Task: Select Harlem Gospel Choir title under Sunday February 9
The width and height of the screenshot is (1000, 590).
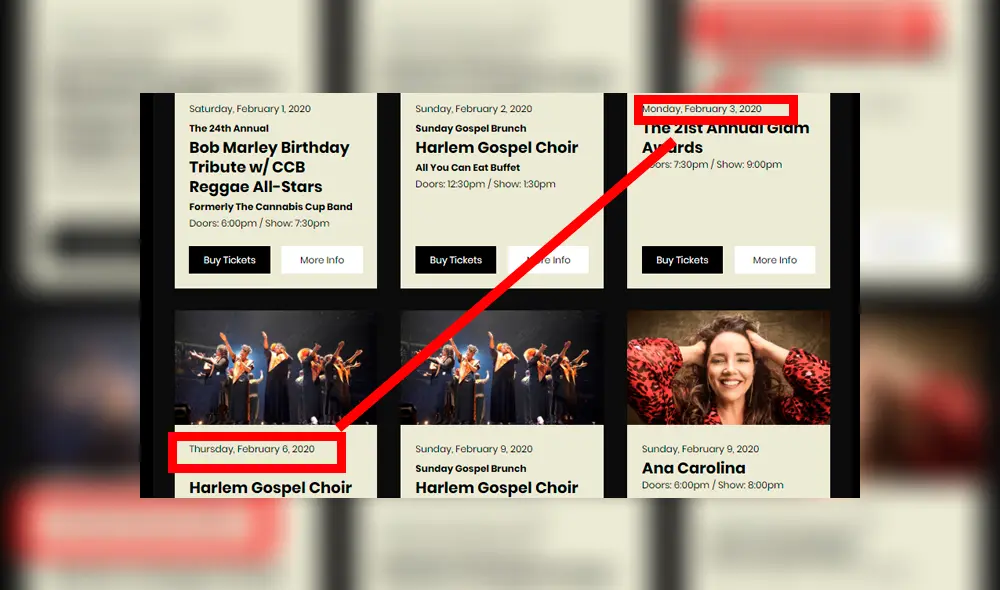Action: [x=496, y=487]
